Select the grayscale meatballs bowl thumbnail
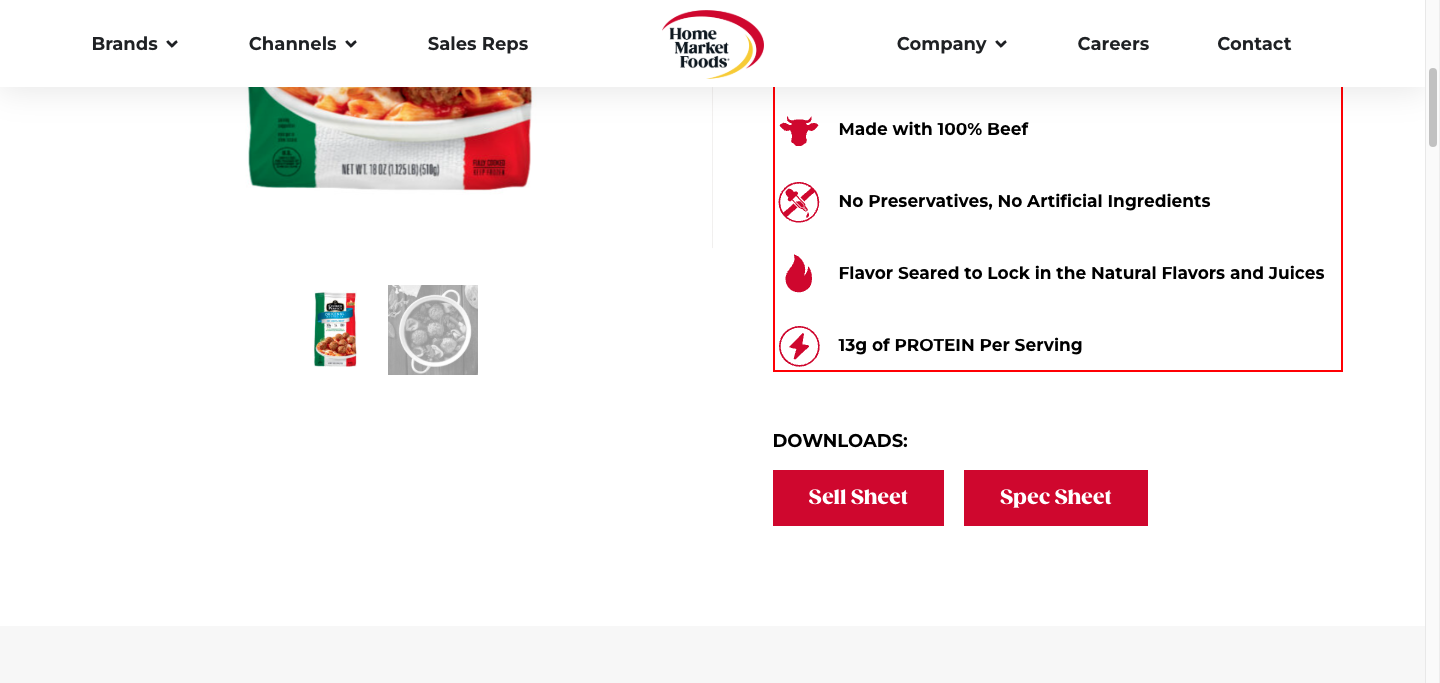 tap(433, 330)
